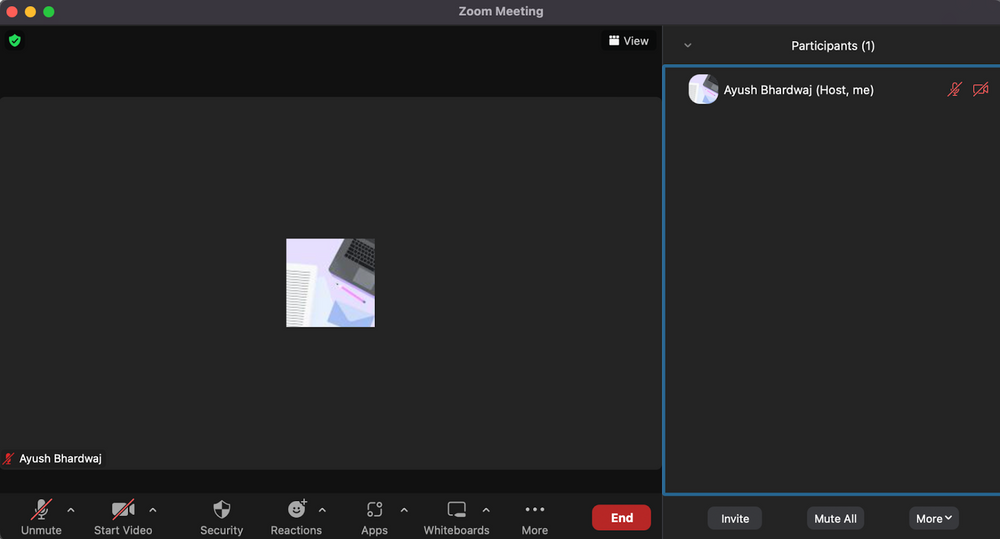Viewport: 1000px width, 539px height.
Task: Click Ayush Bhardwaj's avatar in the participants list
Action: [703, 89]
